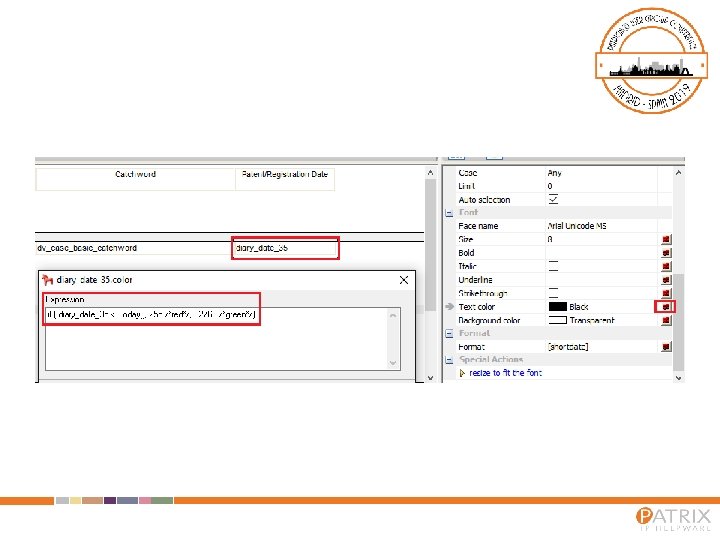Toggle the Strikethrough checkbox

coord(553,293)
